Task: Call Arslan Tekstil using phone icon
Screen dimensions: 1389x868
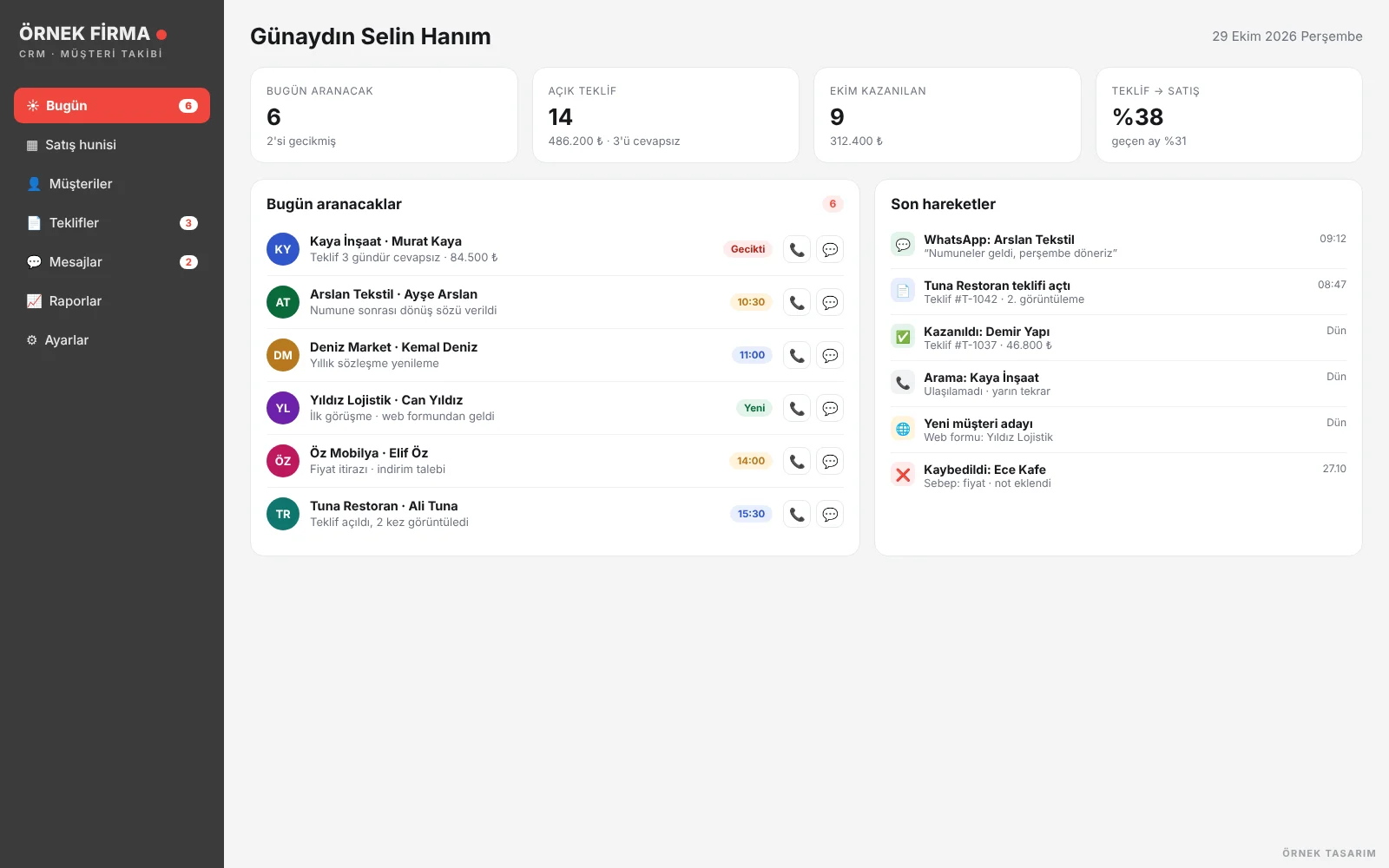Action: point(796,302)
